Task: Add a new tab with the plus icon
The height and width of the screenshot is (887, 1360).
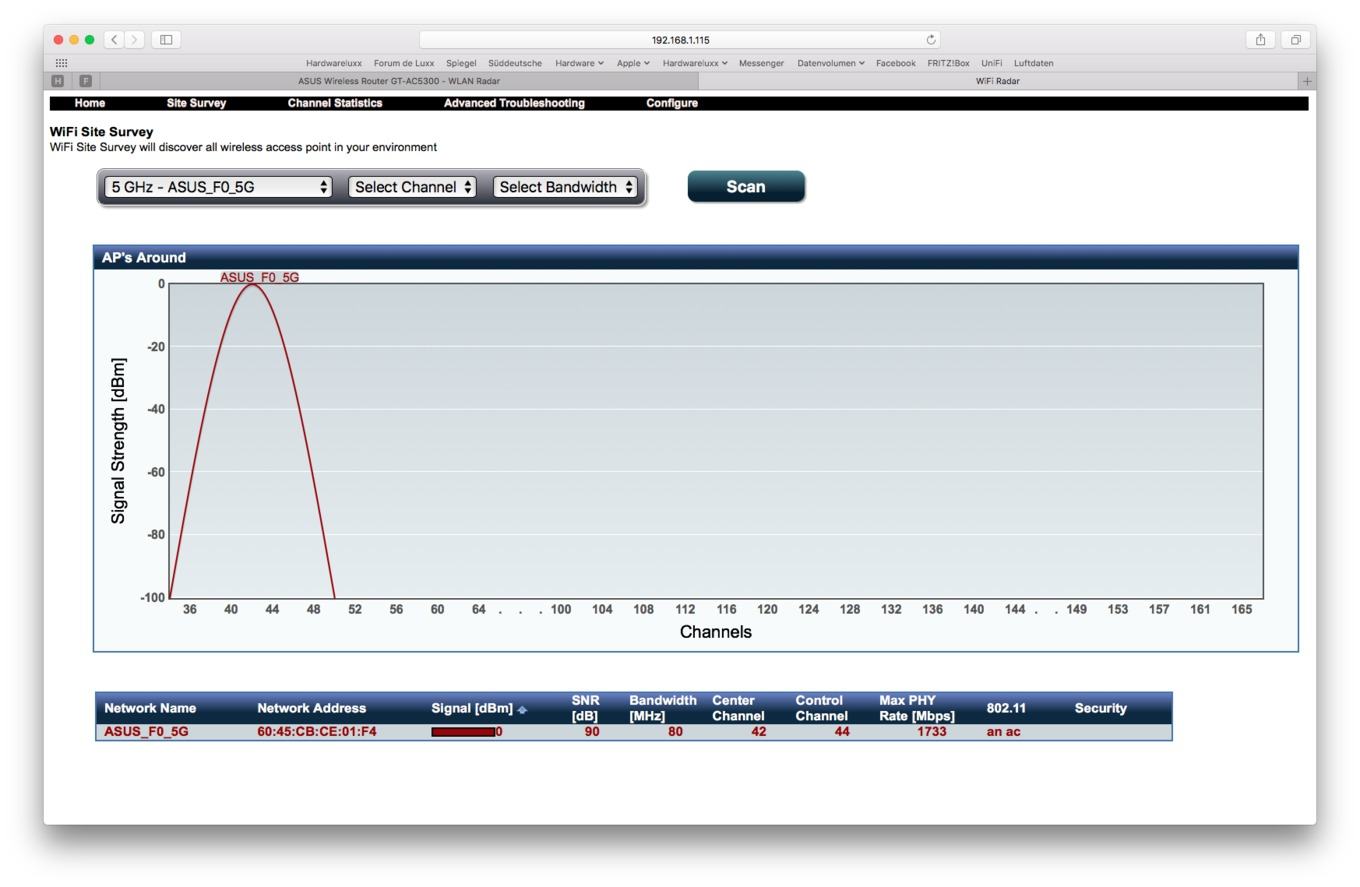Action: (x=1306, y=81)
